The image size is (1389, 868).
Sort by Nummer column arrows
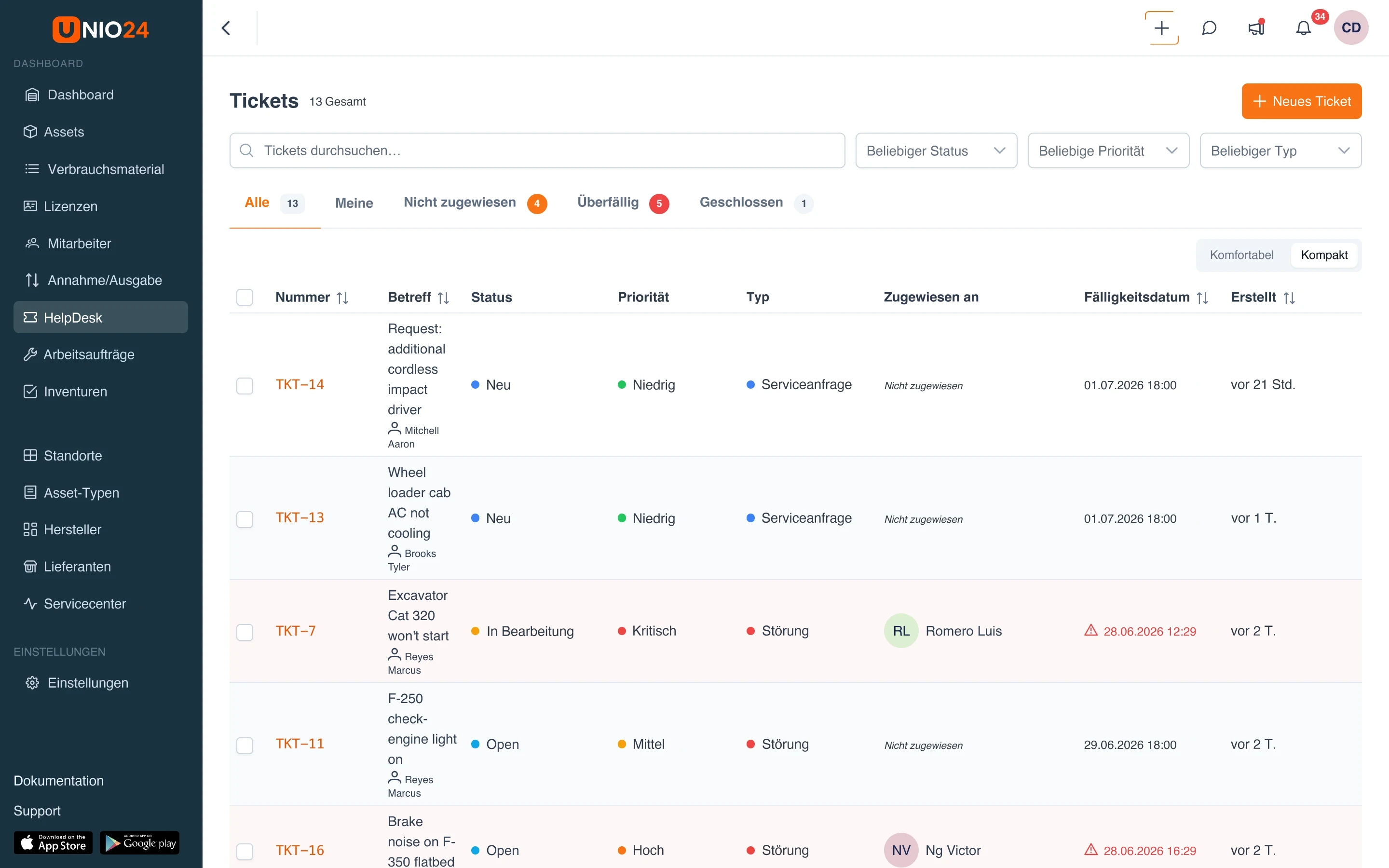342,298
